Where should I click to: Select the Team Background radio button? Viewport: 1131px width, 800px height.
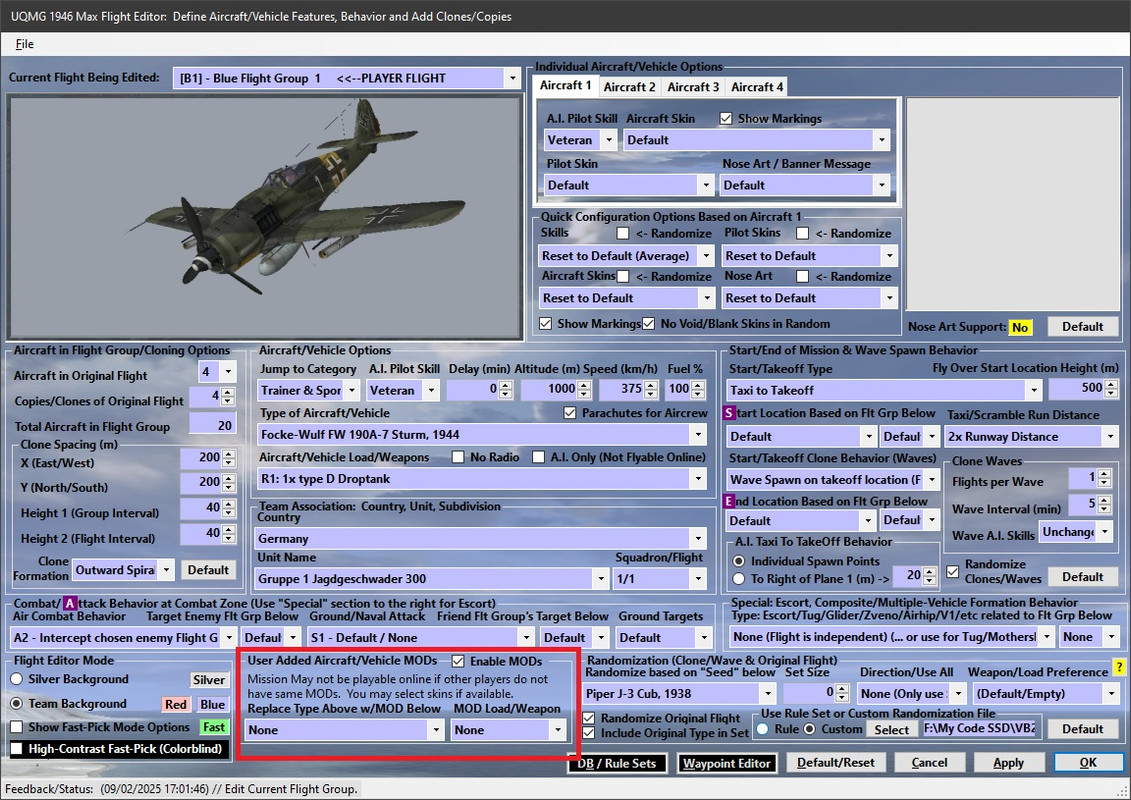click(x=17, y=703)
